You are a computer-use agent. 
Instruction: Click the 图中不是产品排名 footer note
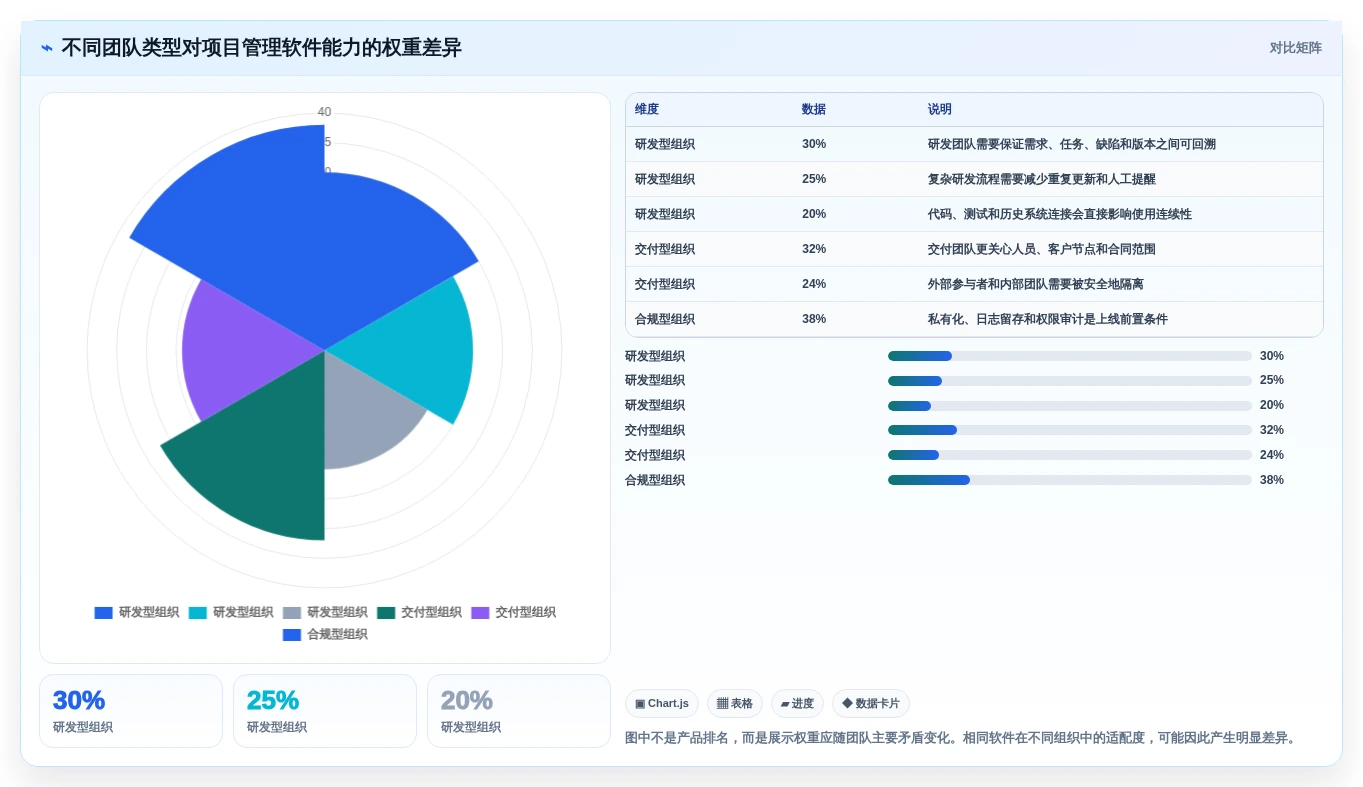click(963, 739)
